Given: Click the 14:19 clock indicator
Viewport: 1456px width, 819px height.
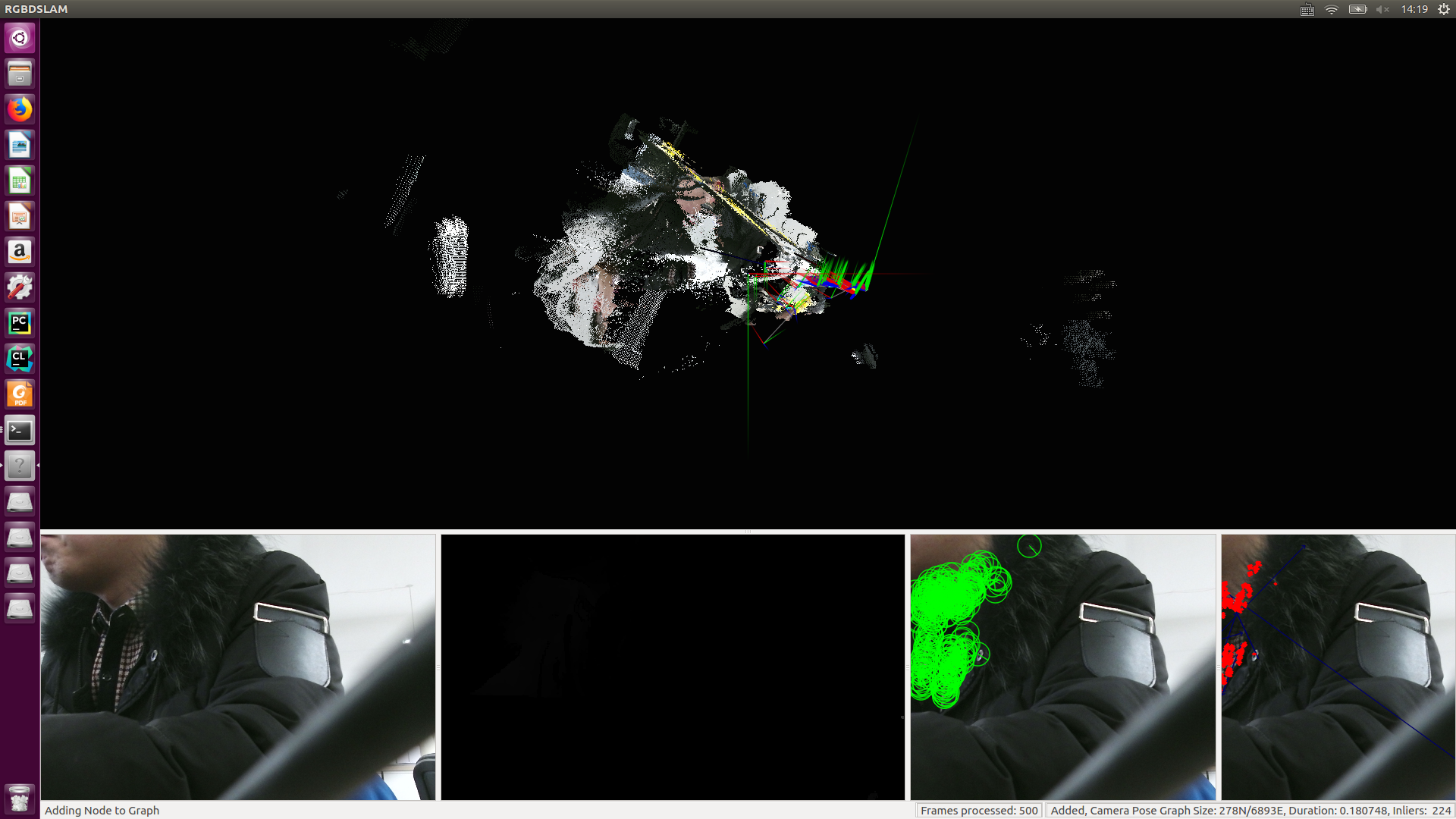Looking at the screenshot, I should (x=1414, y=9).
